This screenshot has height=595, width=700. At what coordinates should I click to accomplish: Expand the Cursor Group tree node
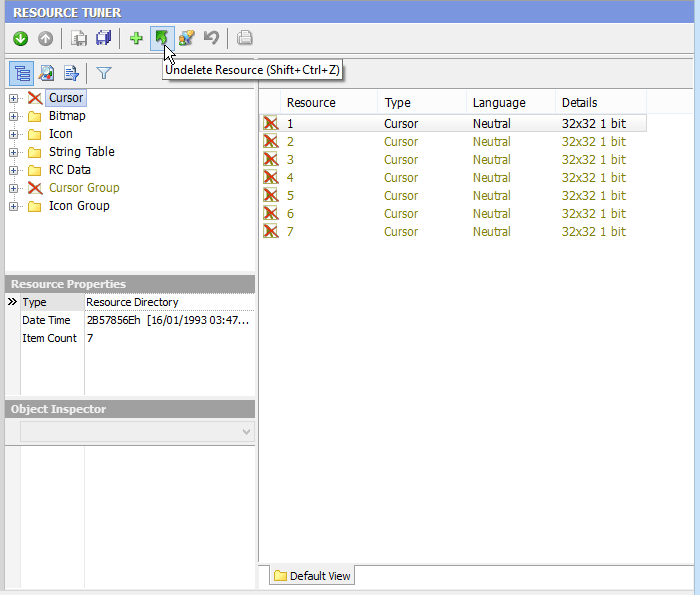13,188
